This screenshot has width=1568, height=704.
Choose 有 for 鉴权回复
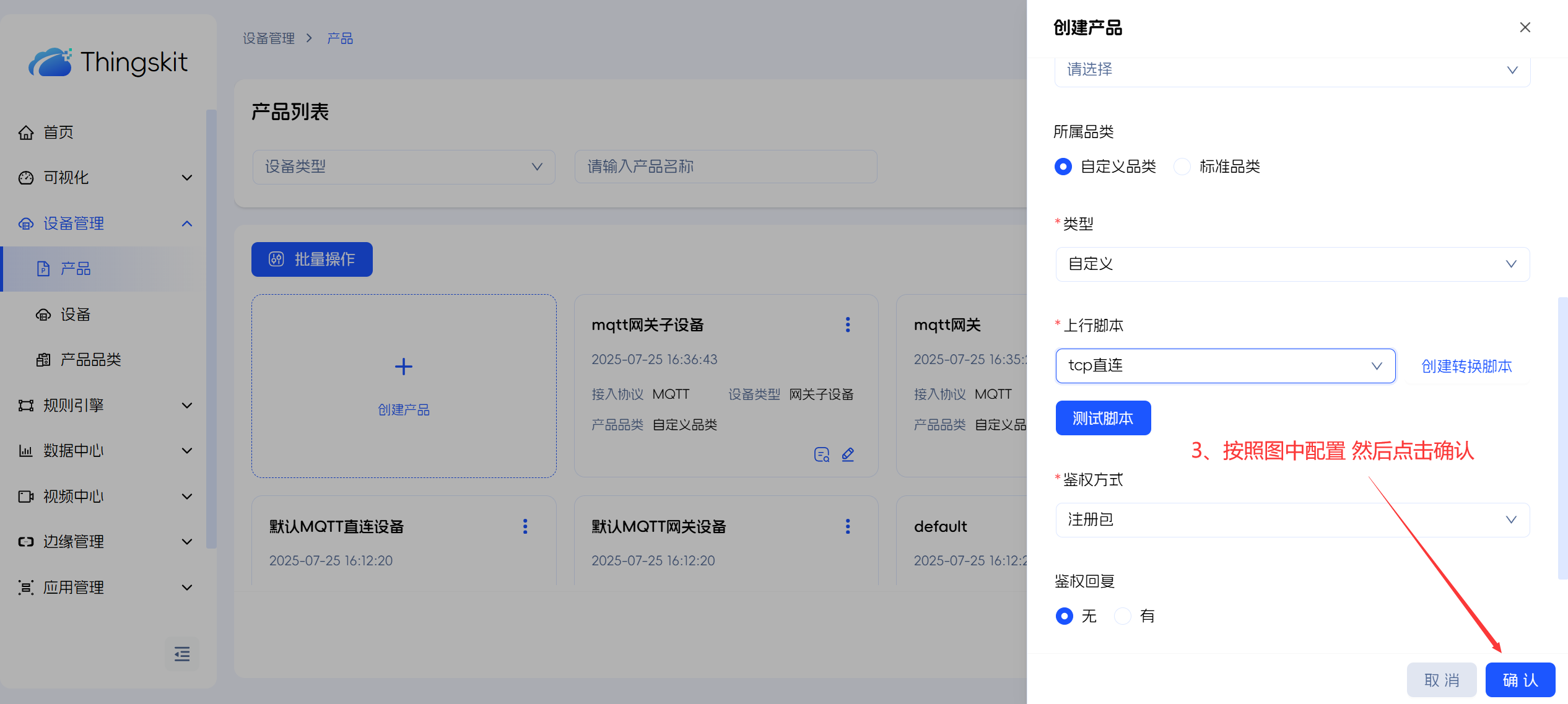[x=1123, y=616]
